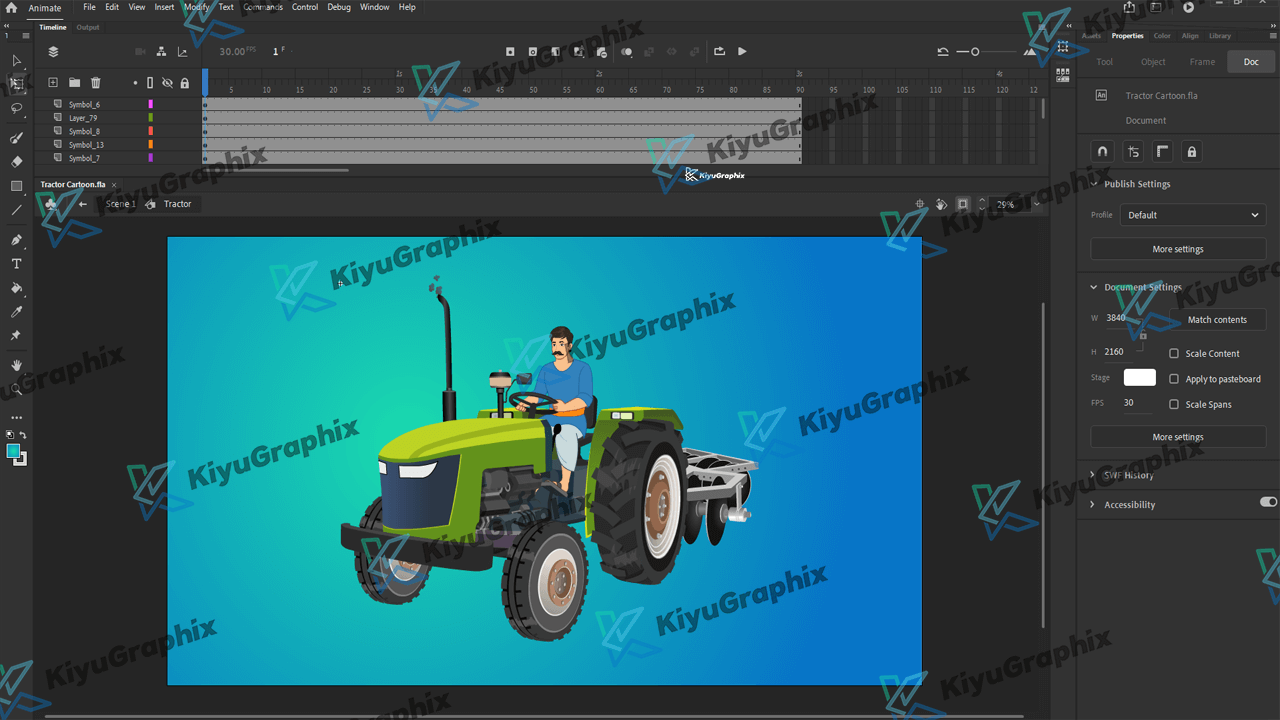Enable the Scale Content checkbox
The height and width of the screenshot is (720, 1280).
coord(1174,353)
